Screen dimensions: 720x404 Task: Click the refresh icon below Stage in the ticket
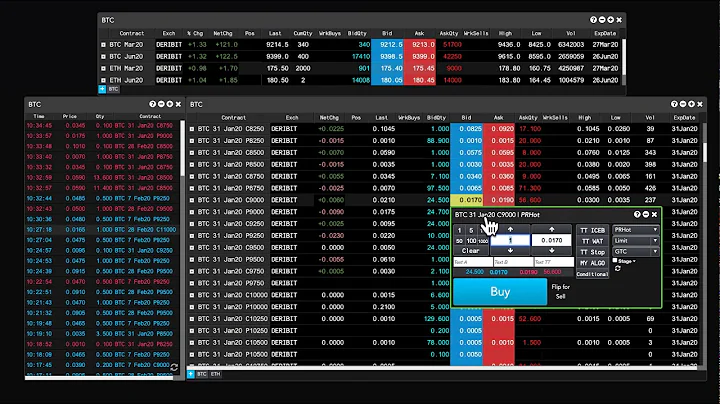click(x=618, y=269)
